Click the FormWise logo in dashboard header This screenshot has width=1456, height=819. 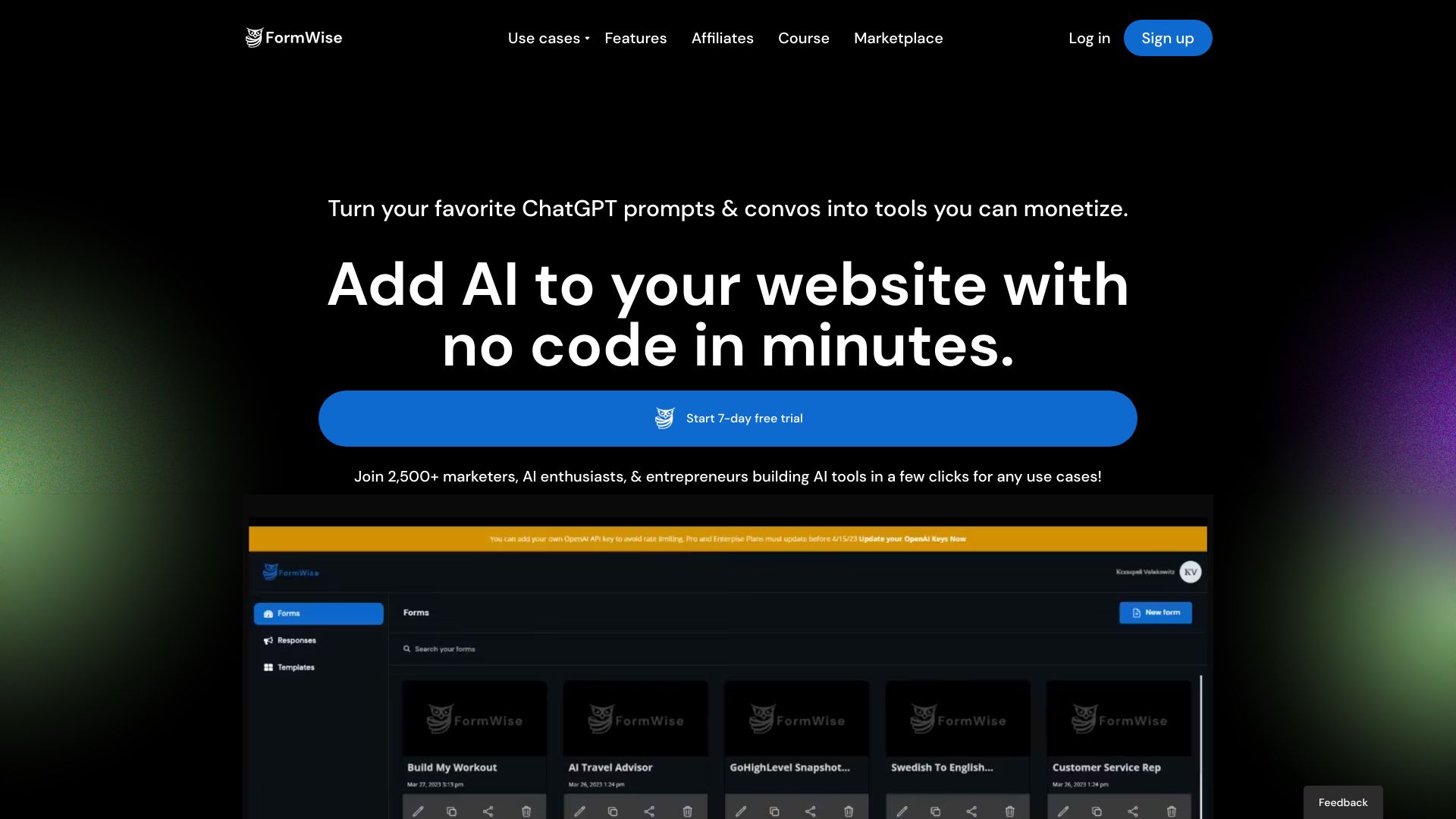(290, 571)
